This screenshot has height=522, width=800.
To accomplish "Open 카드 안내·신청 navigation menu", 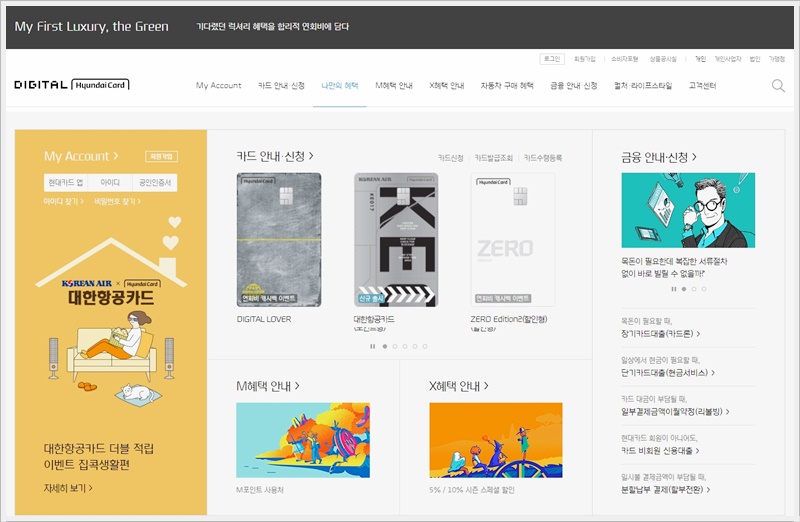I will tap(281, 85).
